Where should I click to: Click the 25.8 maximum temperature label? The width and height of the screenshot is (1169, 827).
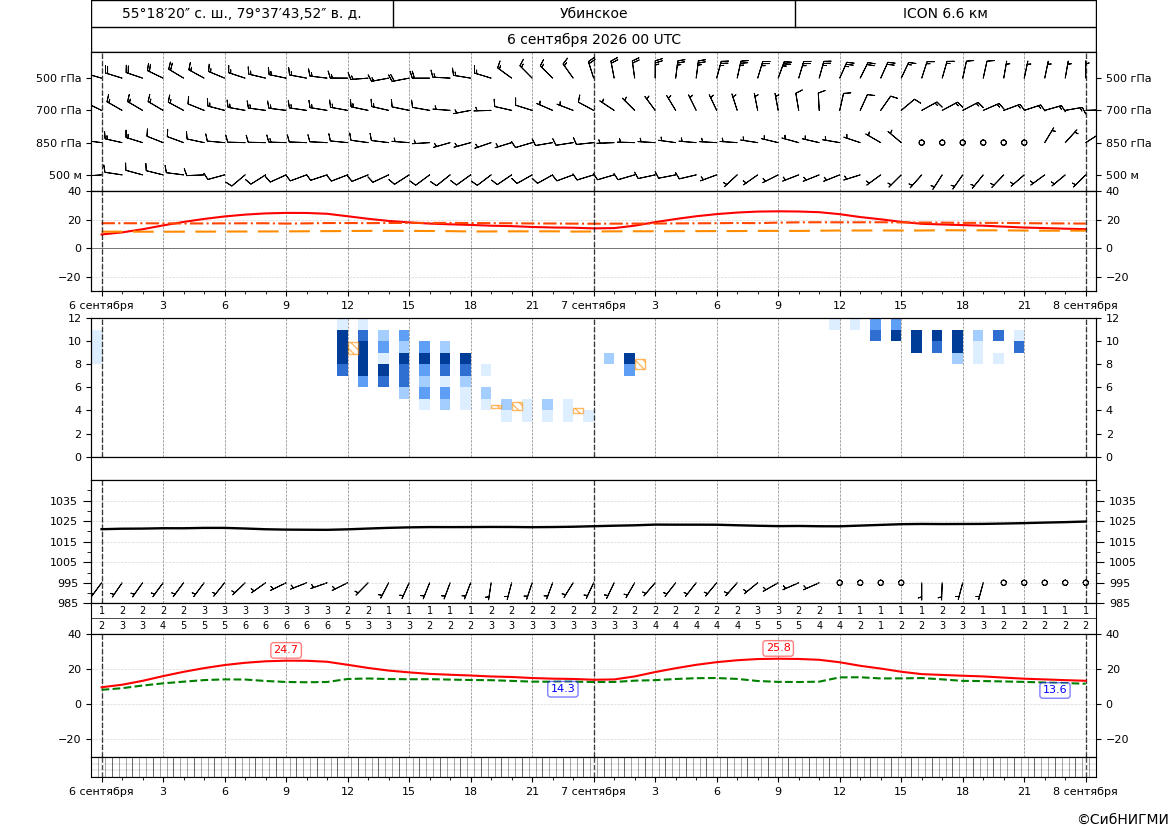point(778,647)
